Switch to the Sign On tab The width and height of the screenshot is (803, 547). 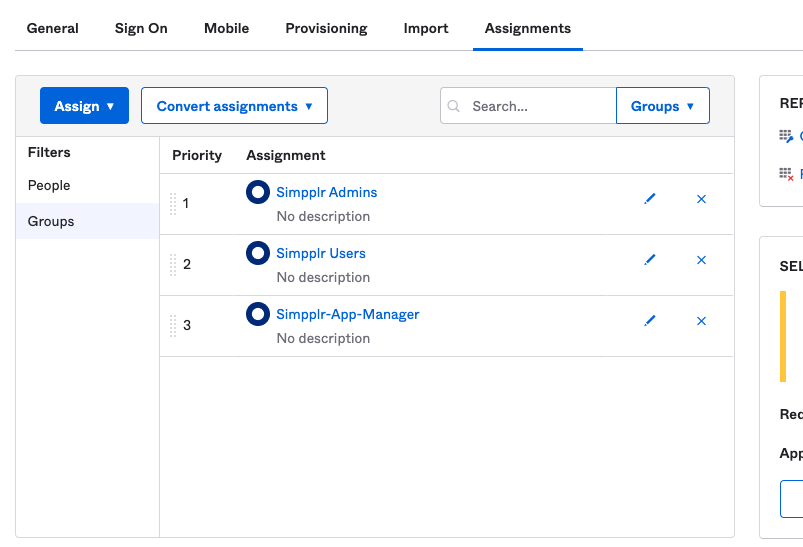[141, 28]
